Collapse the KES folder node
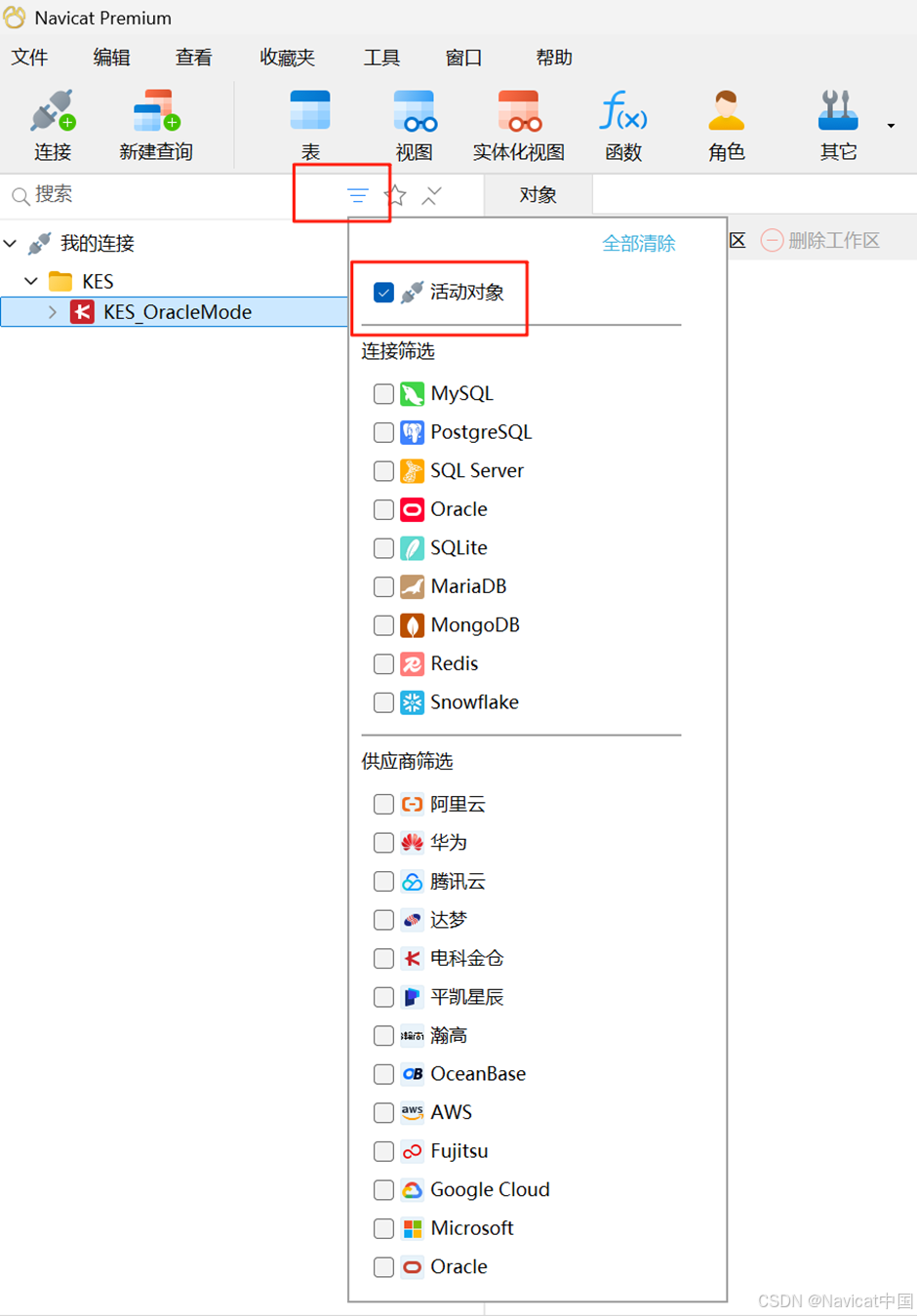This screenshot has width=917, height=1316. click(x=31, y=281)
